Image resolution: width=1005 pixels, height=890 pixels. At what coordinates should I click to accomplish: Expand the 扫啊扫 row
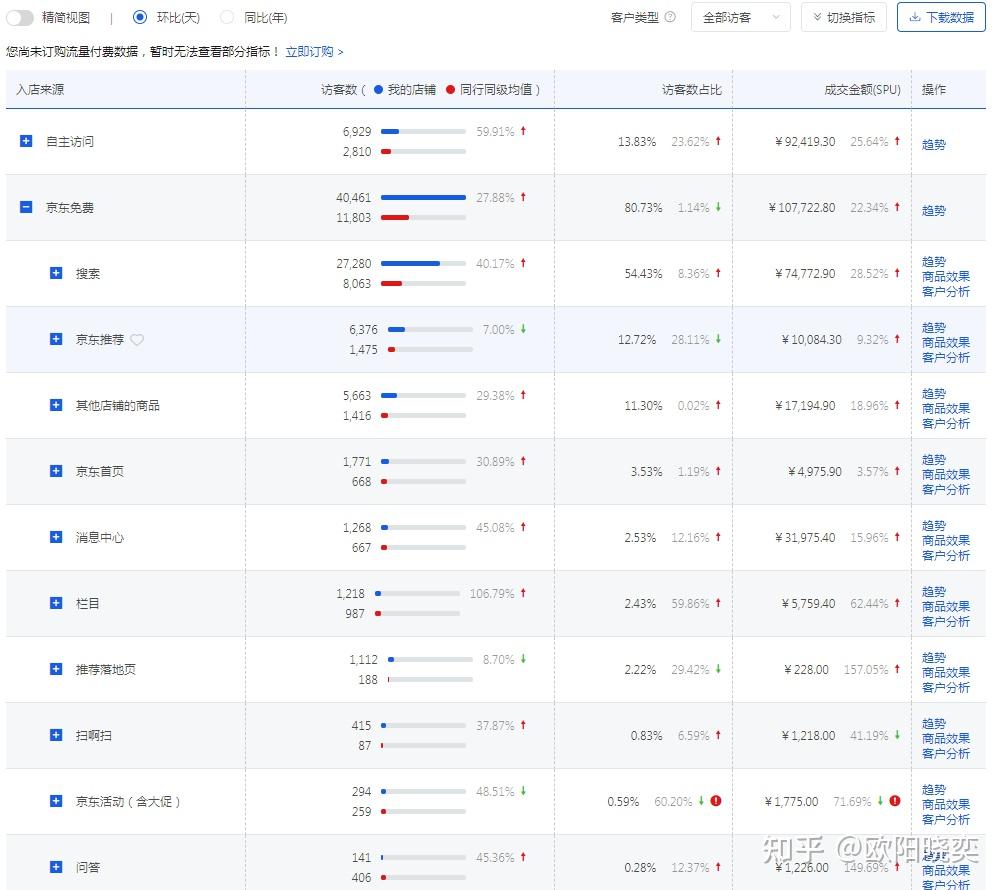click(x=56, y=735)
